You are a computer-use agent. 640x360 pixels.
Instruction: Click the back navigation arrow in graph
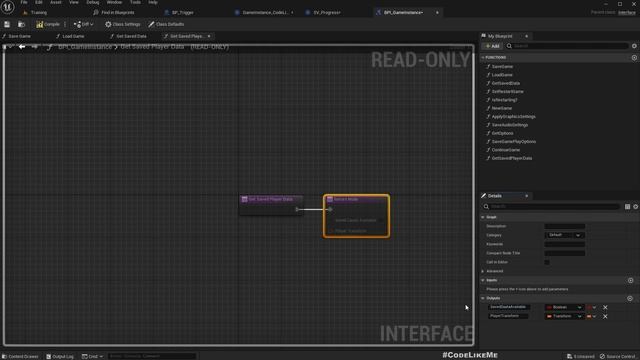tap(22, 47)
